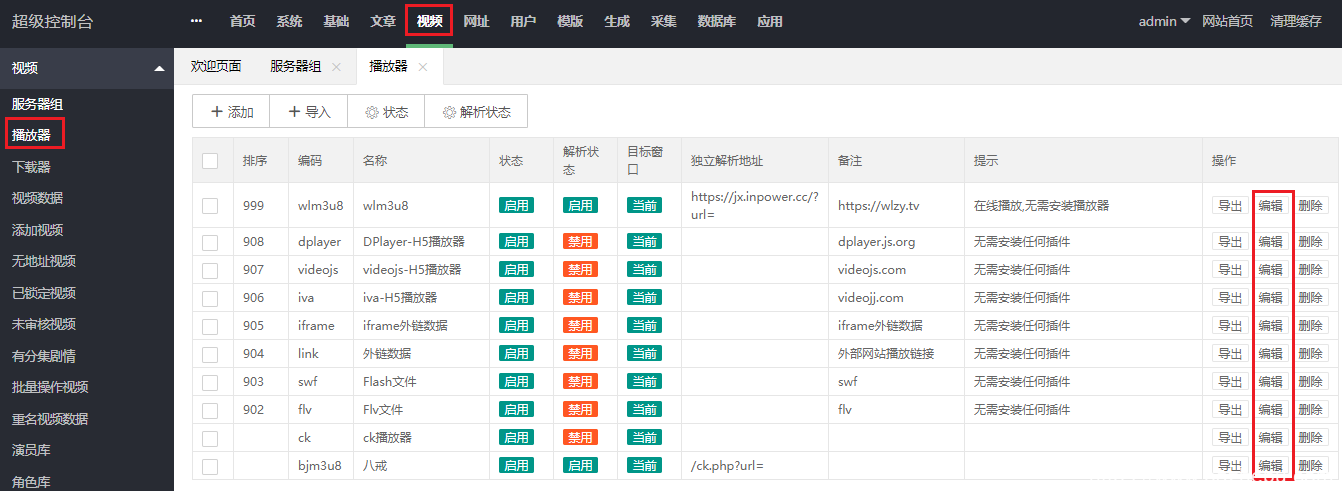Screen dimensions: 1342x491
Task: Check the box for row dplayer
Action: pos(210,242)
